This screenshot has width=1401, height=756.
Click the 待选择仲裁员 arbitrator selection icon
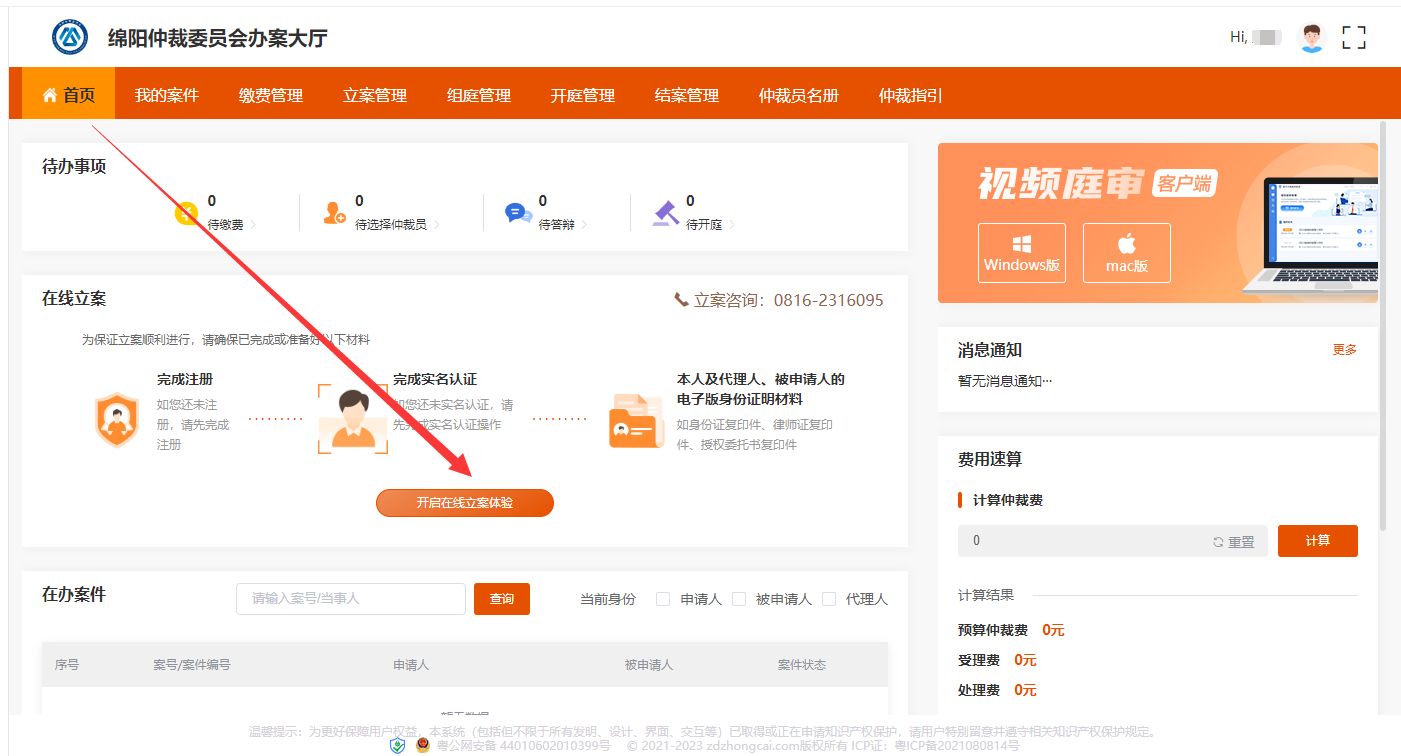(x=335, y=211)
